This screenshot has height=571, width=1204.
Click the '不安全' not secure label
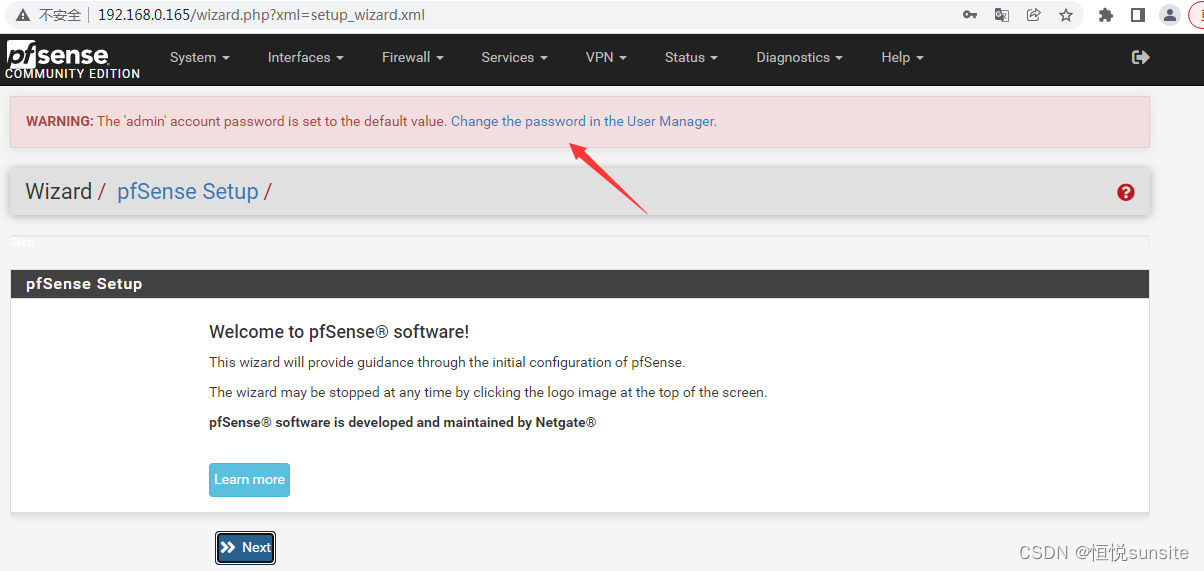click(x=60, y=15)
